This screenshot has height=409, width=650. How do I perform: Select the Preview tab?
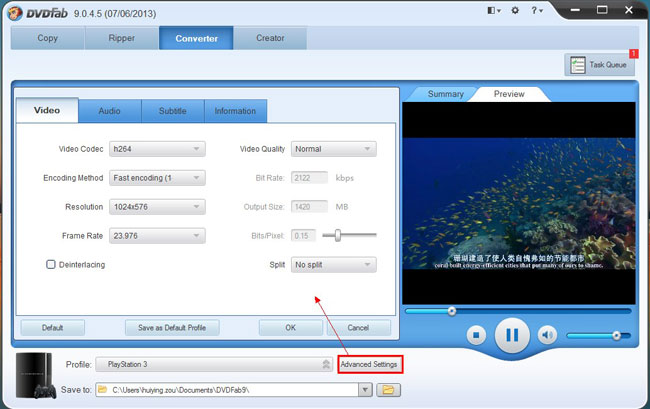coord(509,94)
